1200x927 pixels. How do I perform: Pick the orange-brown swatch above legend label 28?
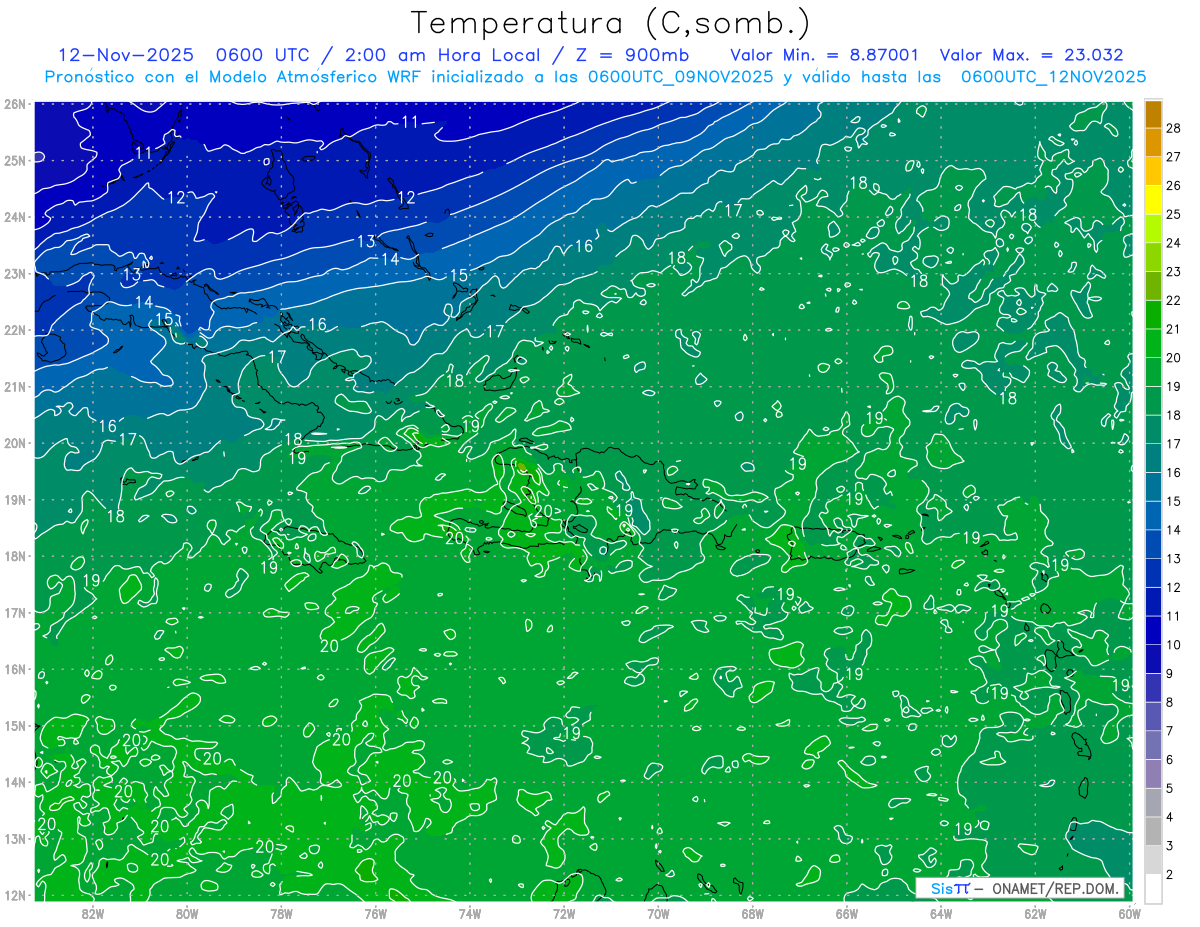[x=1153, y=114]
